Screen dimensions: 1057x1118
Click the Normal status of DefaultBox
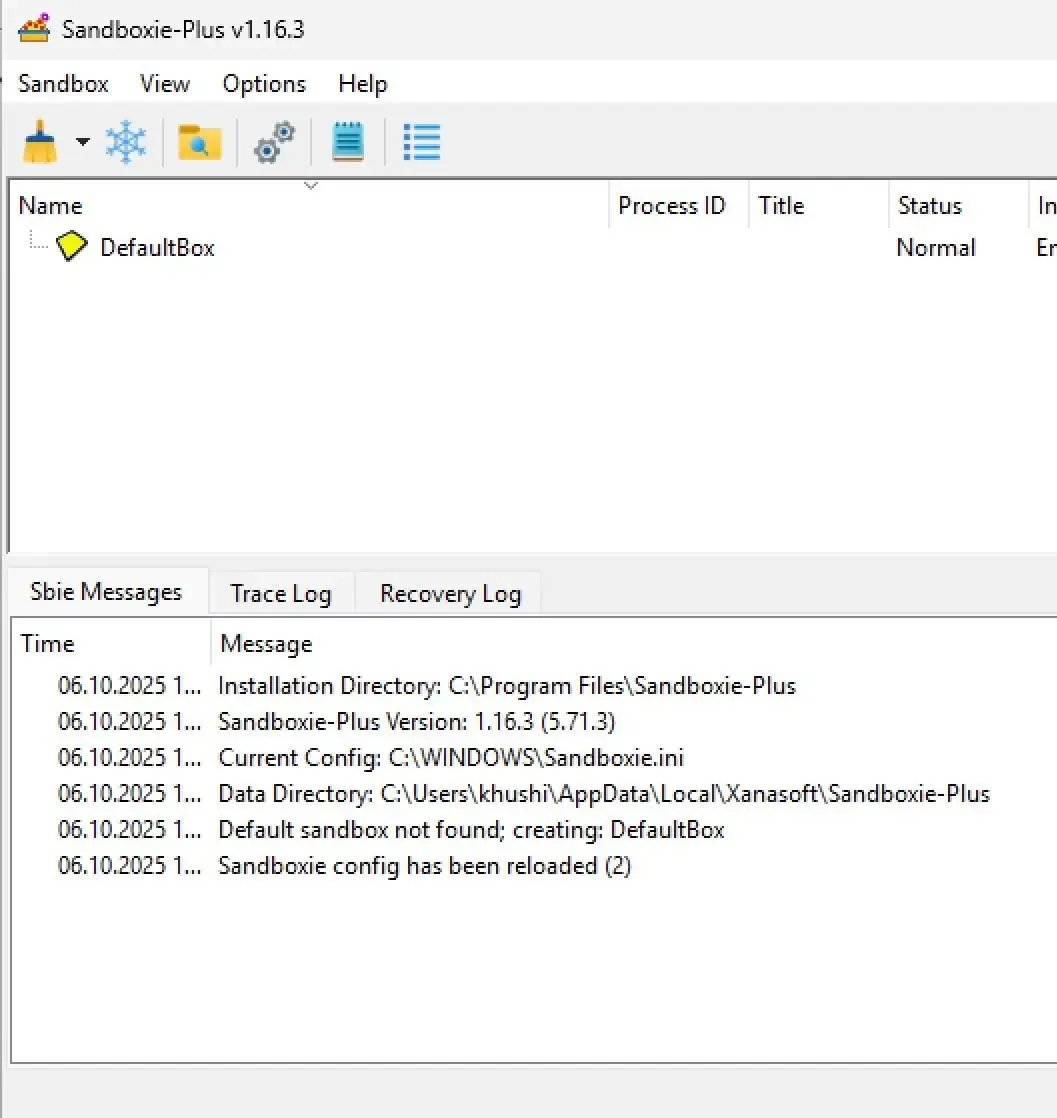pos(936,247)
